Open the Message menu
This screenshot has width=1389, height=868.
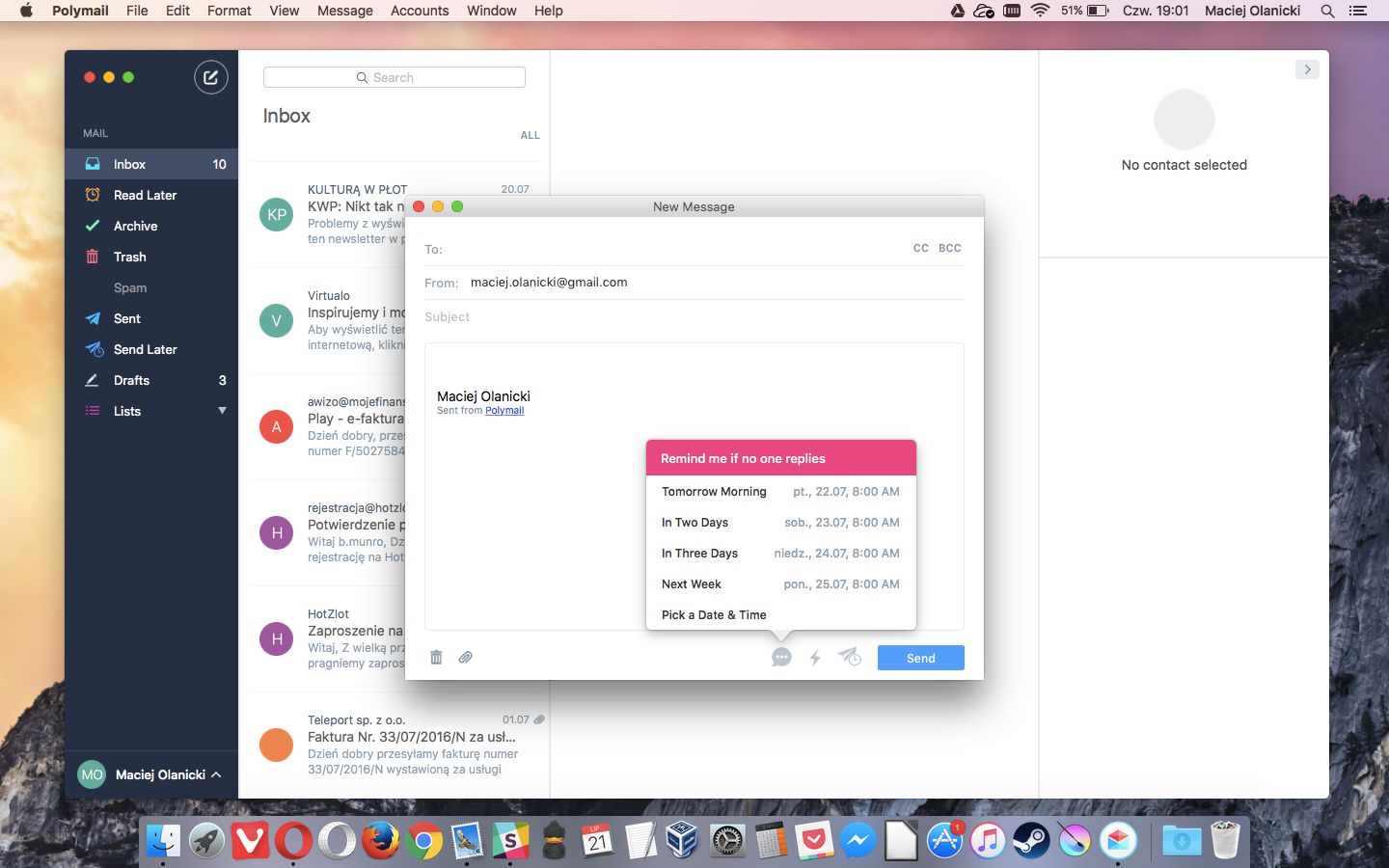coord(345,11)
